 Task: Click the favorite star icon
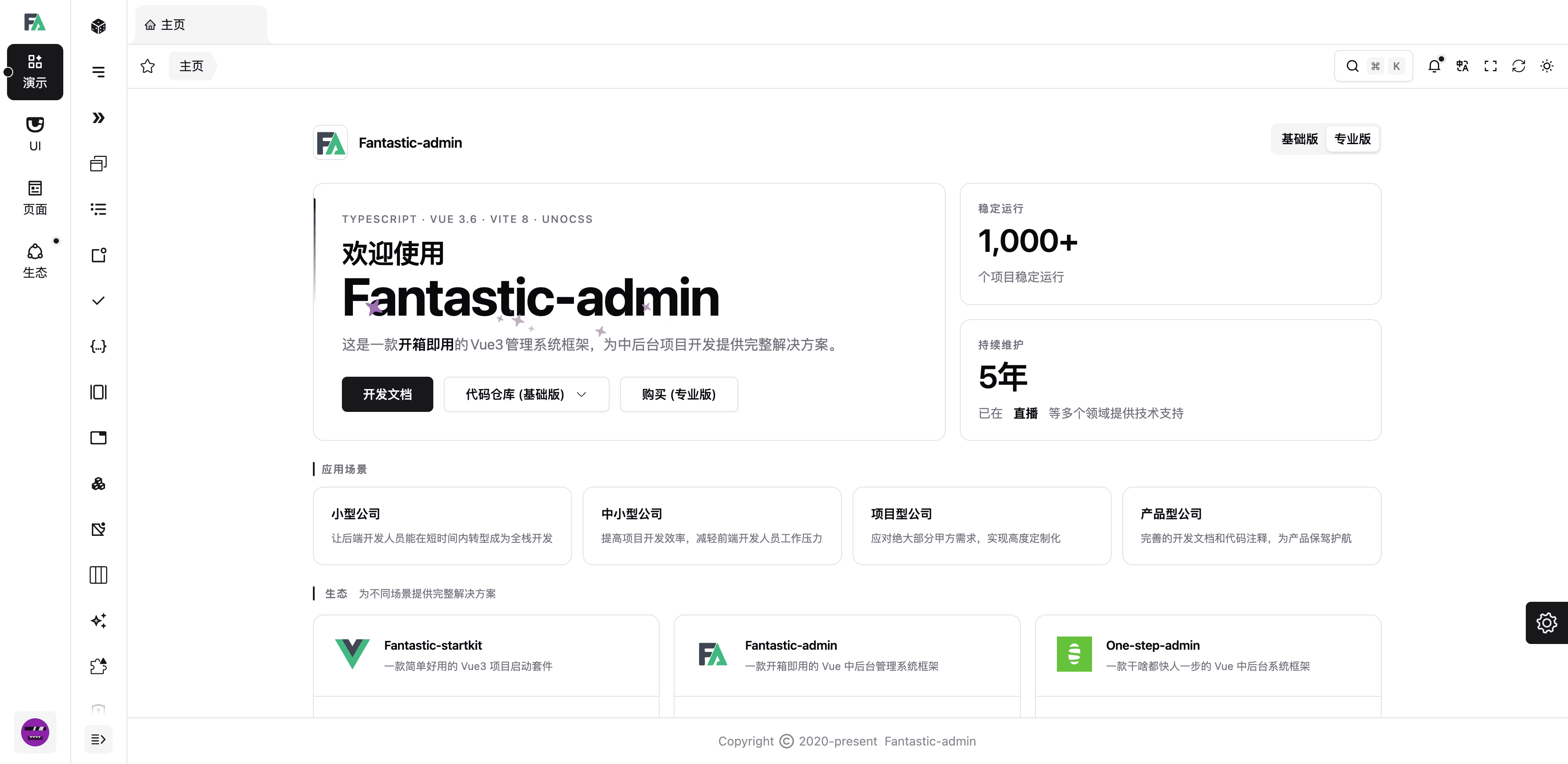coord(147,66)
